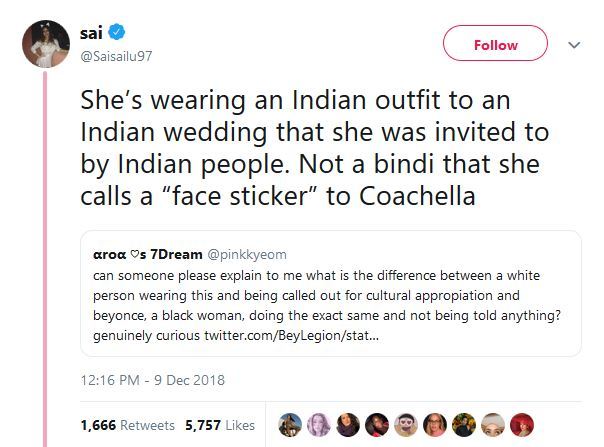Expand the tweet options chevron

click(x=574, y=45)
